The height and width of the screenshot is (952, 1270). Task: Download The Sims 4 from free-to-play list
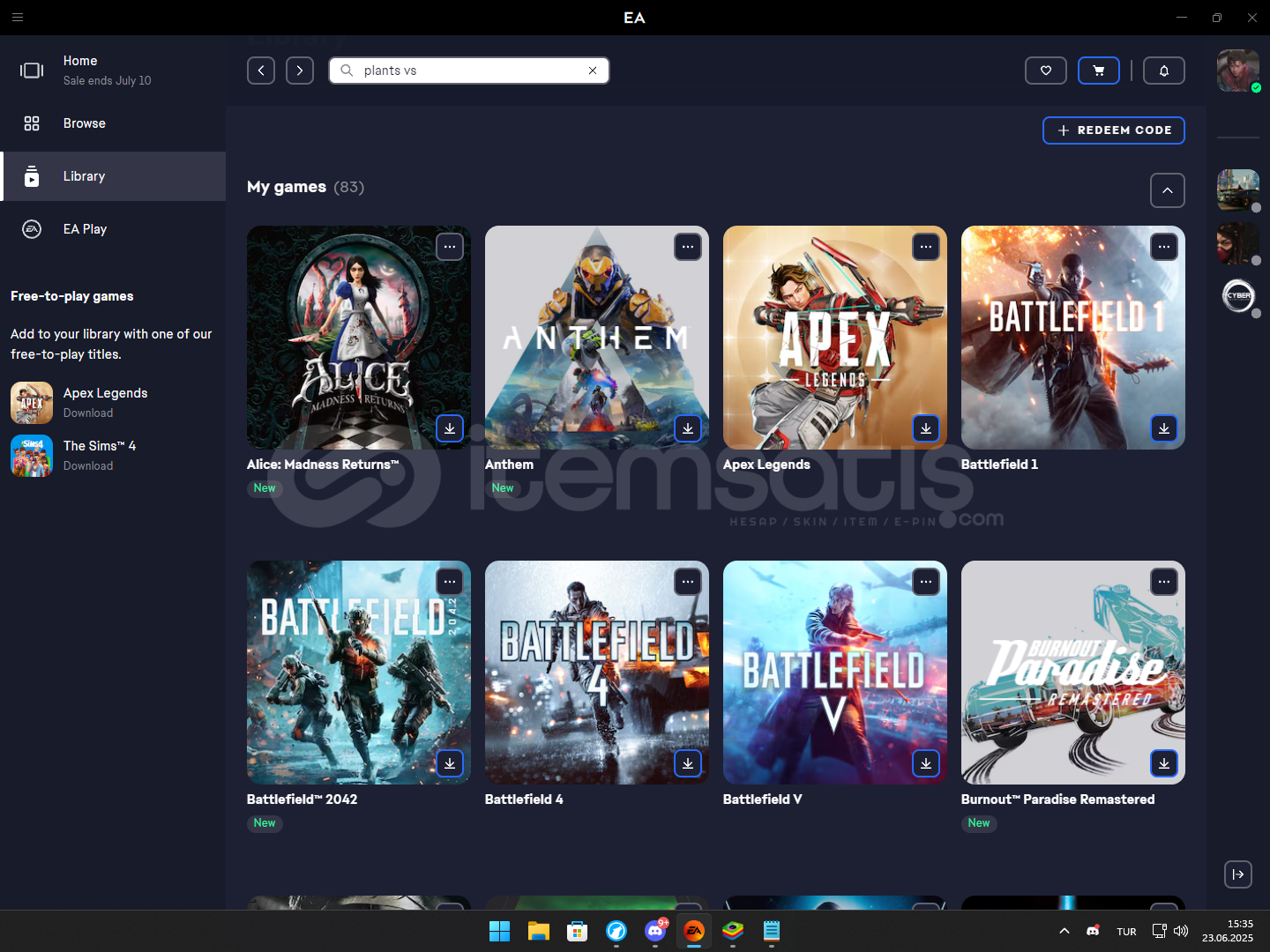[x=88, y=465]
